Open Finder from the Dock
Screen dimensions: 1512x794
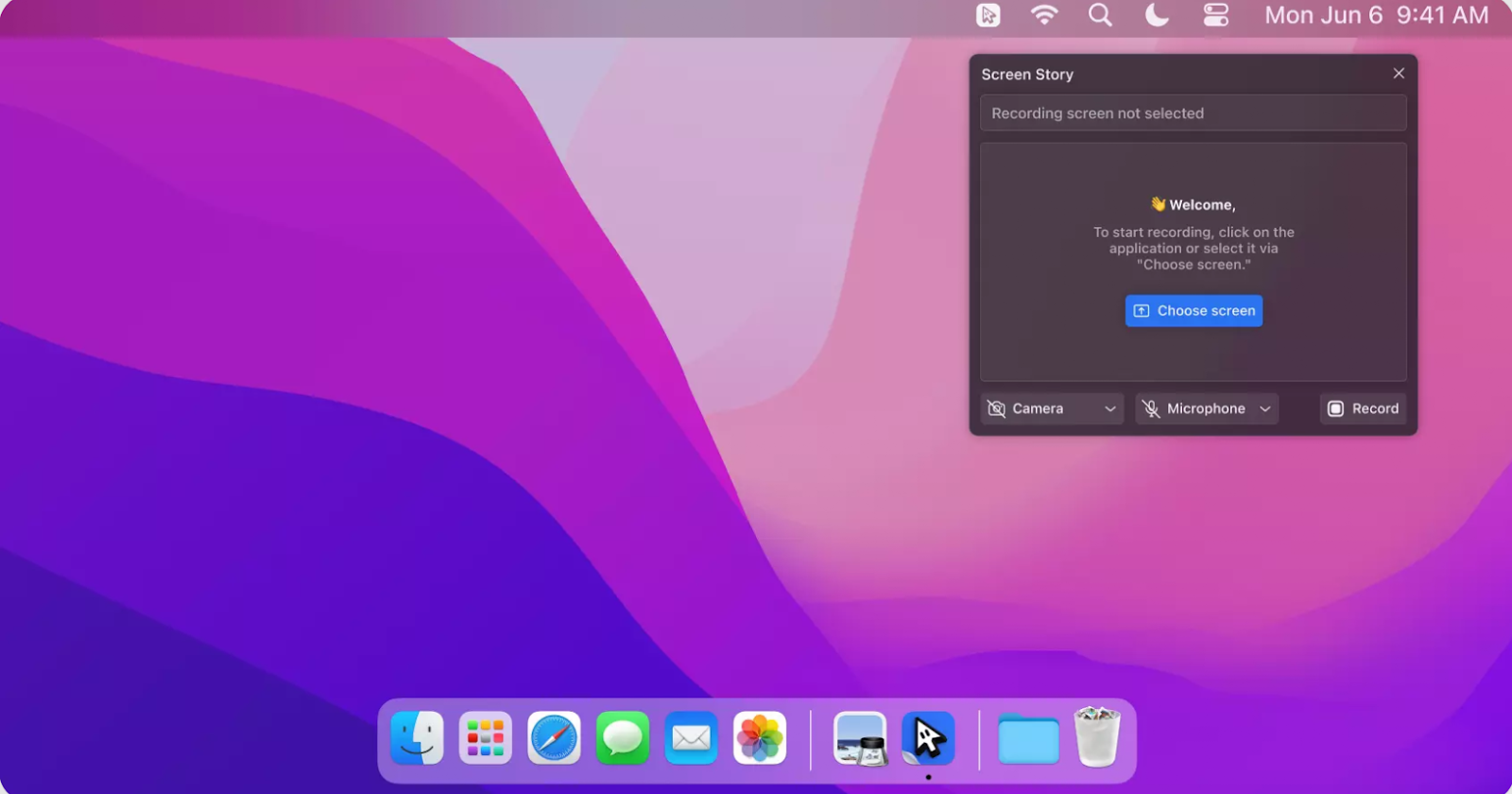click(x=417, y=738)
